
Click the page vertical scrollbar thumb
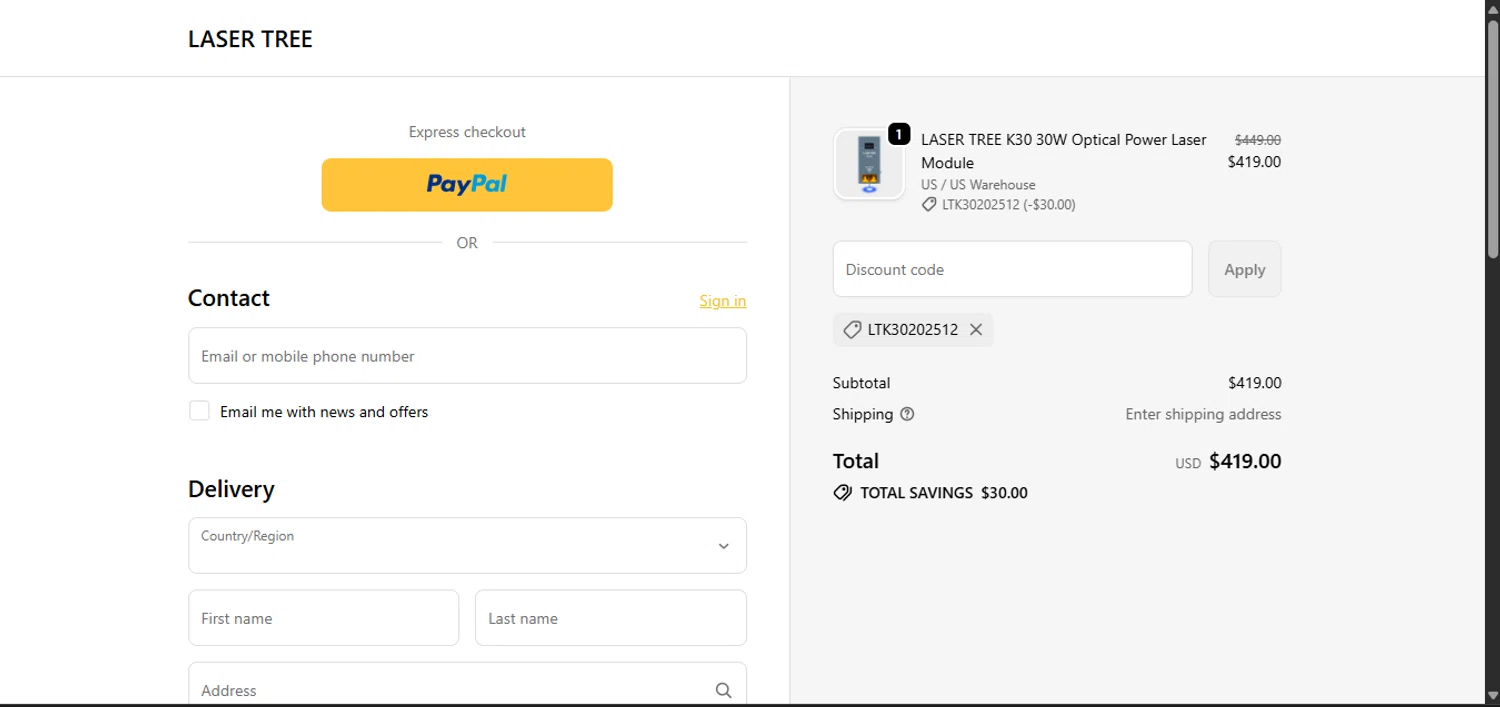(x=1493, y=140)
